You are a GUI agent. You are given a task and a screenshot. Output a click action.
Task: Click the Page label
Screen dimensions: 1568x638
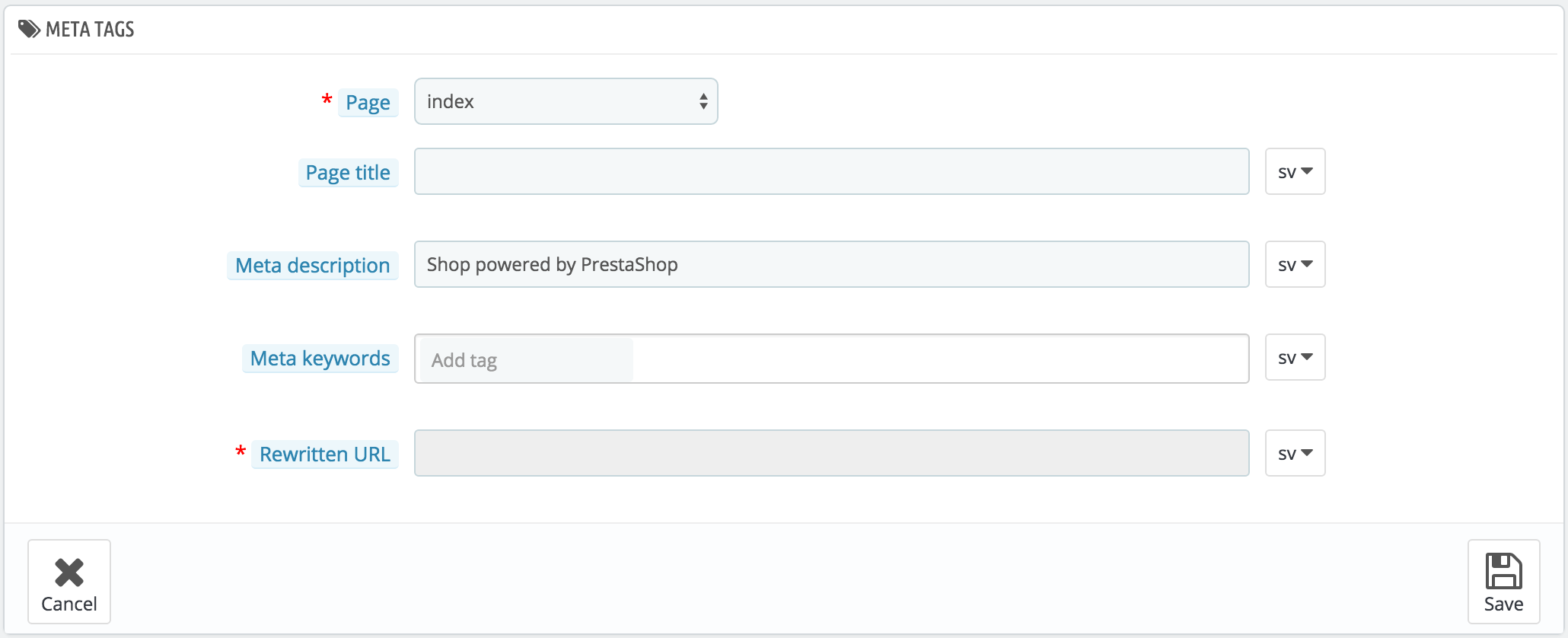(x=368, y=103)
